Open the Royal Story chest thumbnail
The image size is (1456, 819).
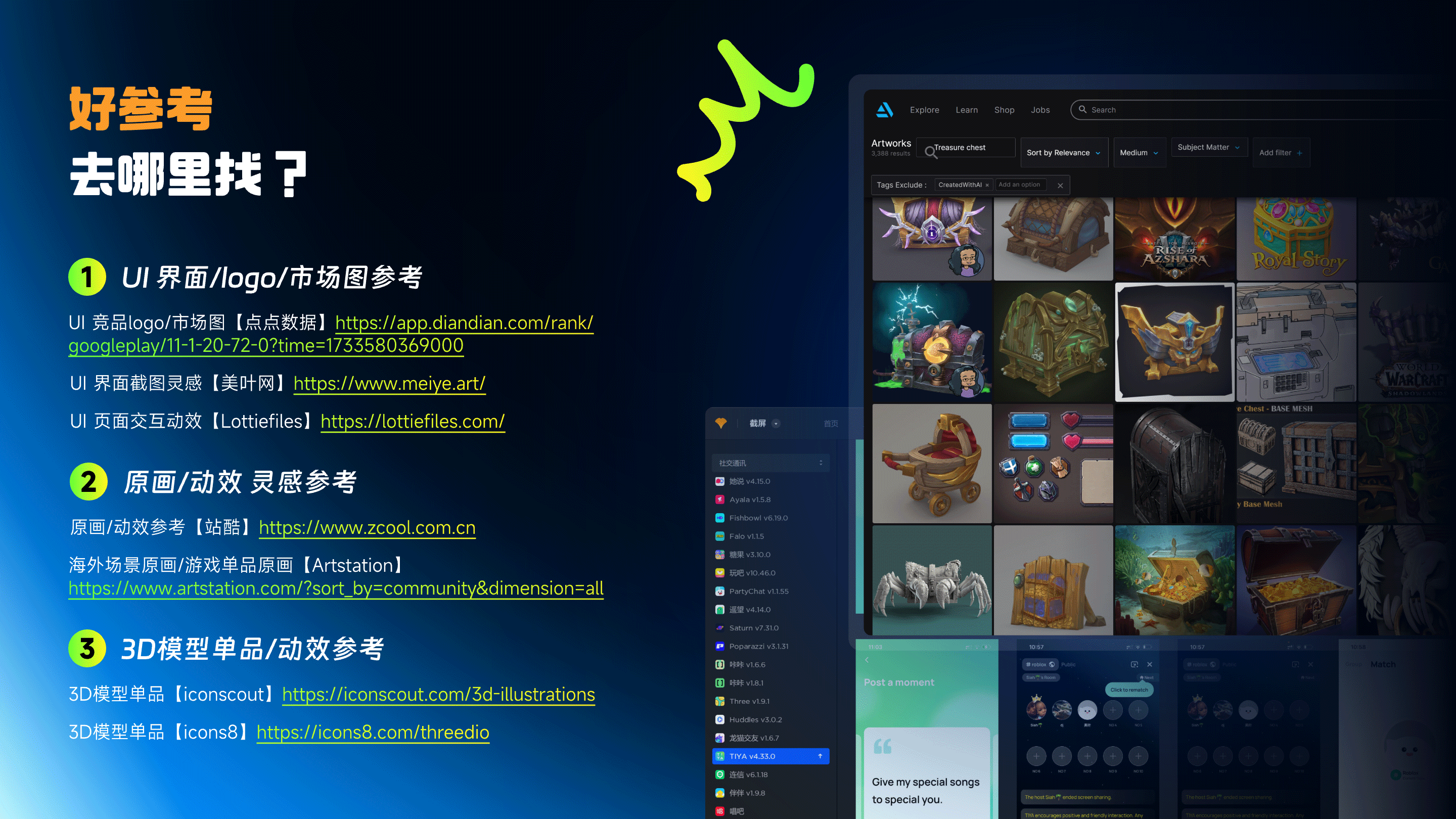tap(1296, 239)
